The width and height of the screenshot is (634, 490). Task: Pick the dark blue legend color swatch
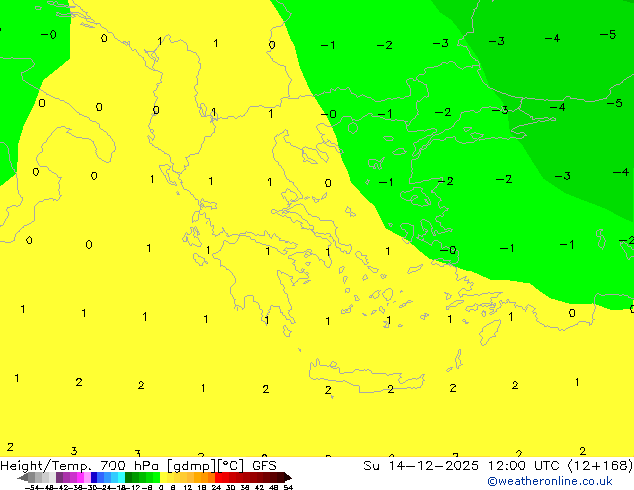click(x=94, y=477)
